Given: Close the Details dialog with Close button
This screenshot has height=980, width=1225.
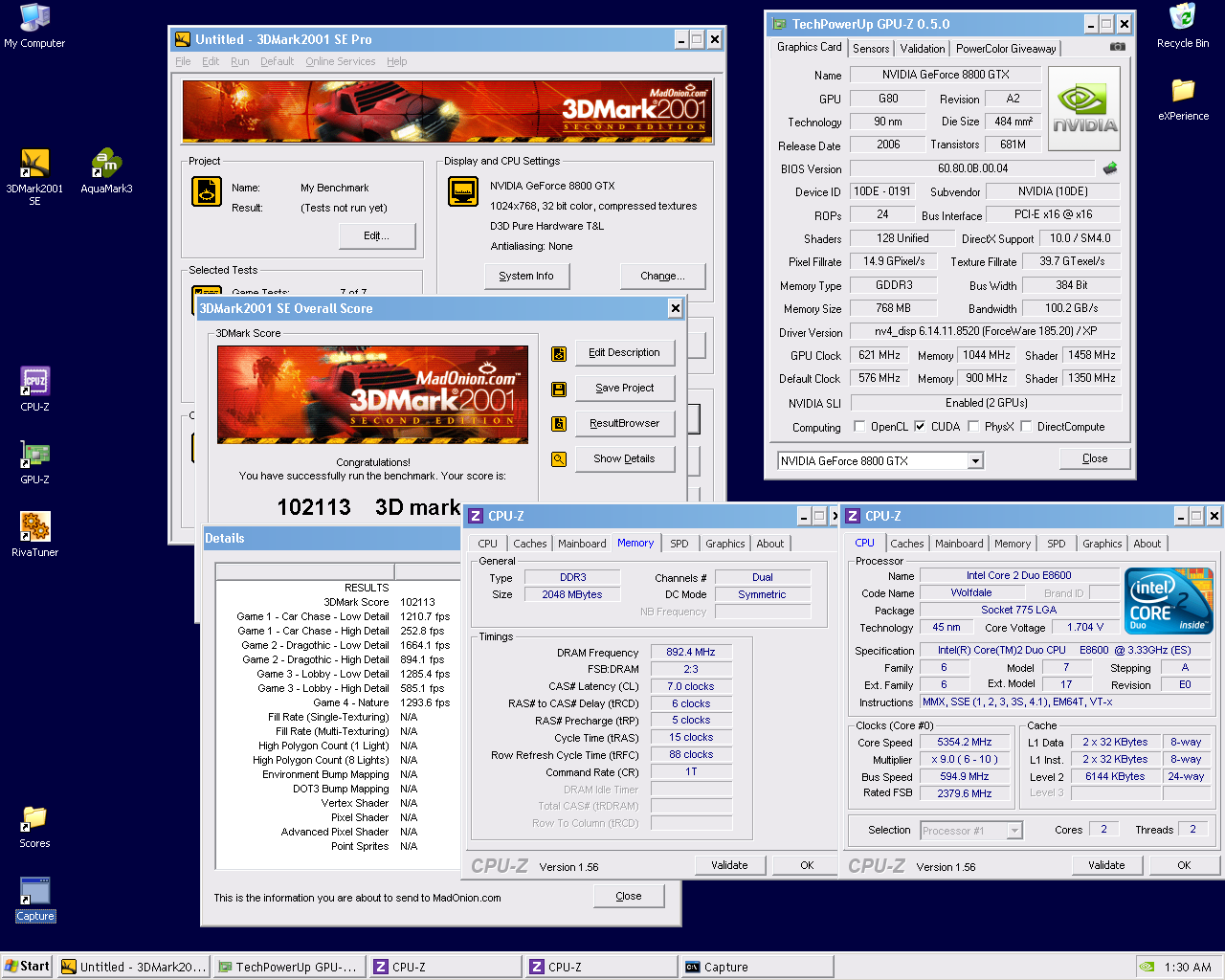Looking at the screenshot, I should [x=629, y=897].
